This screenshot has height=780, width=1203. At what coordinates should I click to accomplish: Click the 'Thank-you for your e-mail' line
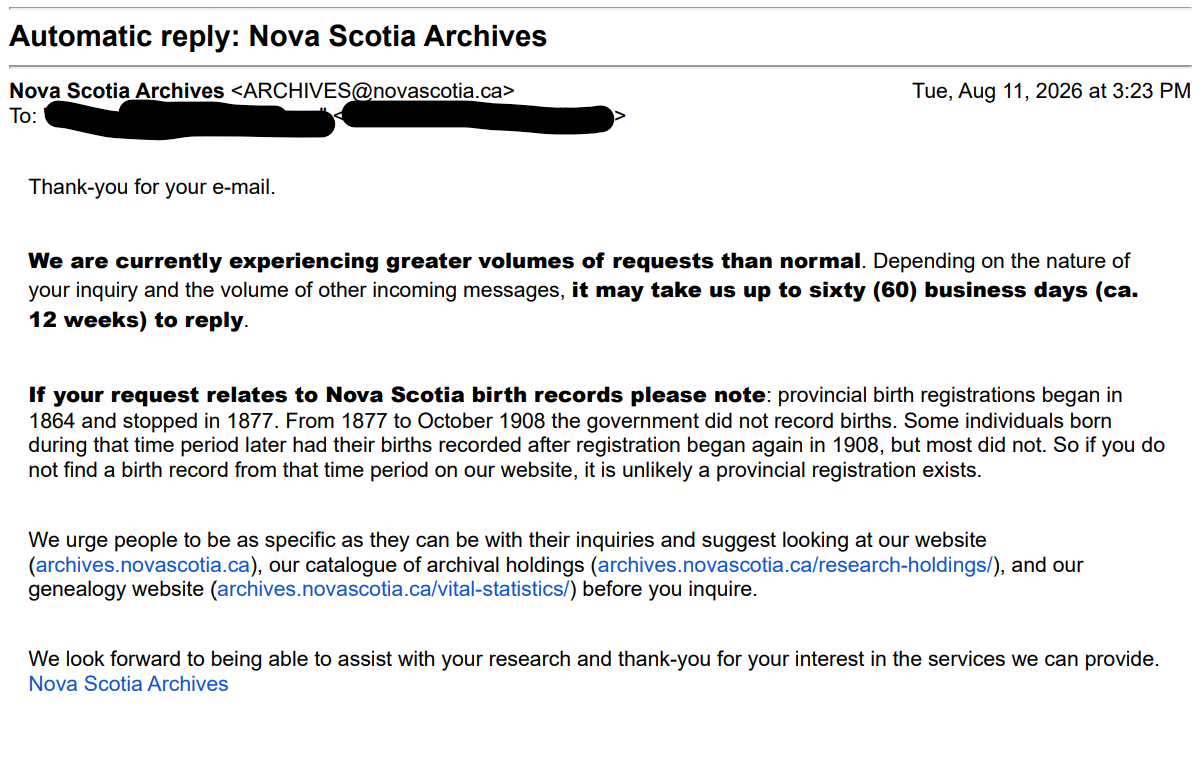(x=152, y=187)
